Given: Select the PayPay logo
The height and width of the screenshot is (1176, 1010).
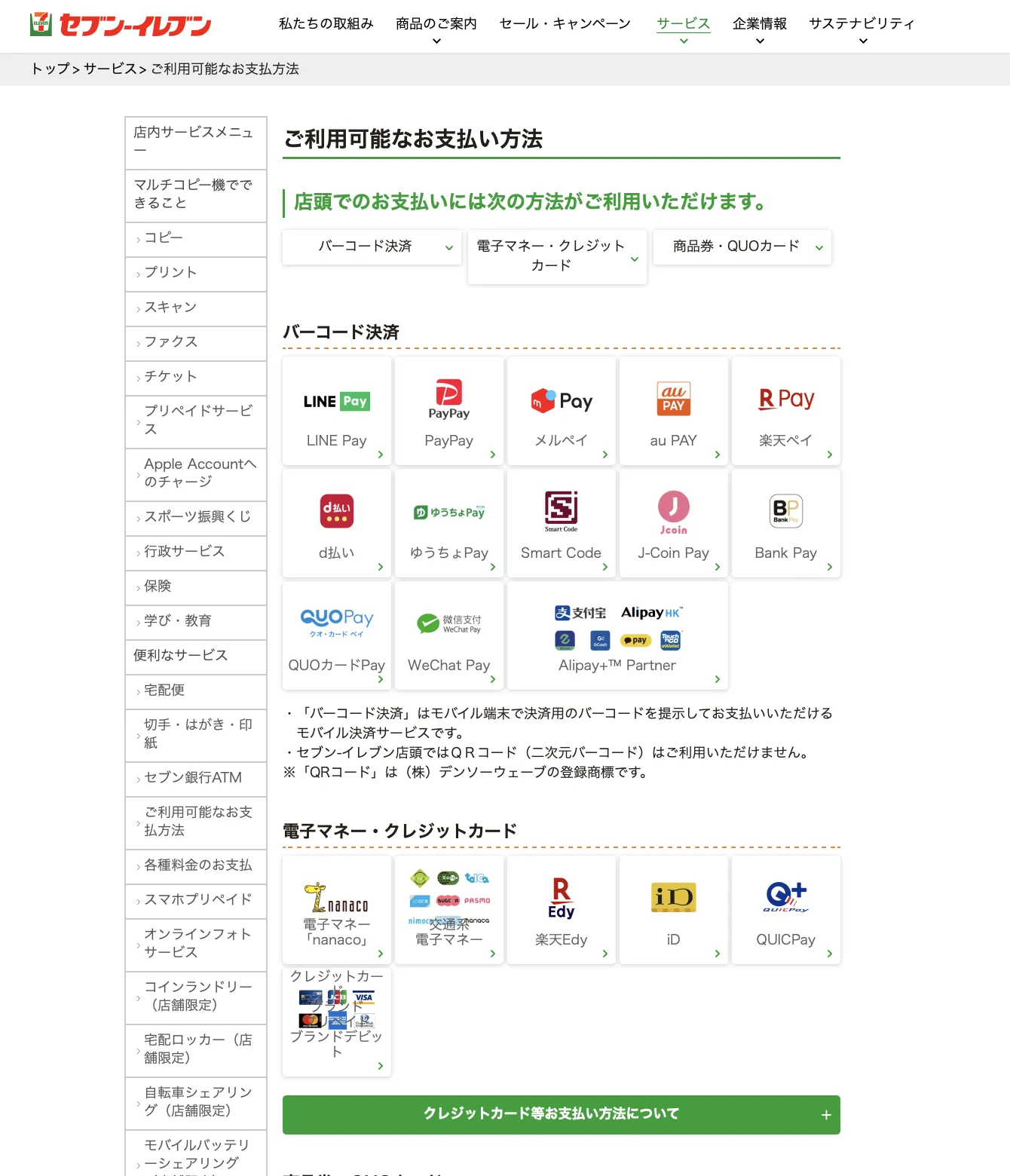Looking at the screenshot, I should coord(449,400).
